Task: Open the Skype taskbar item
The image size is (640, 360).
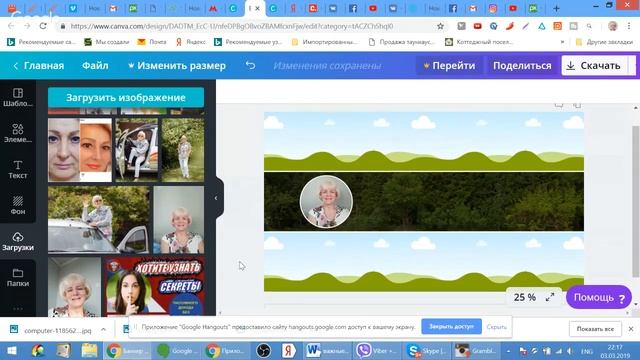Action: click(x=427, y=351)
